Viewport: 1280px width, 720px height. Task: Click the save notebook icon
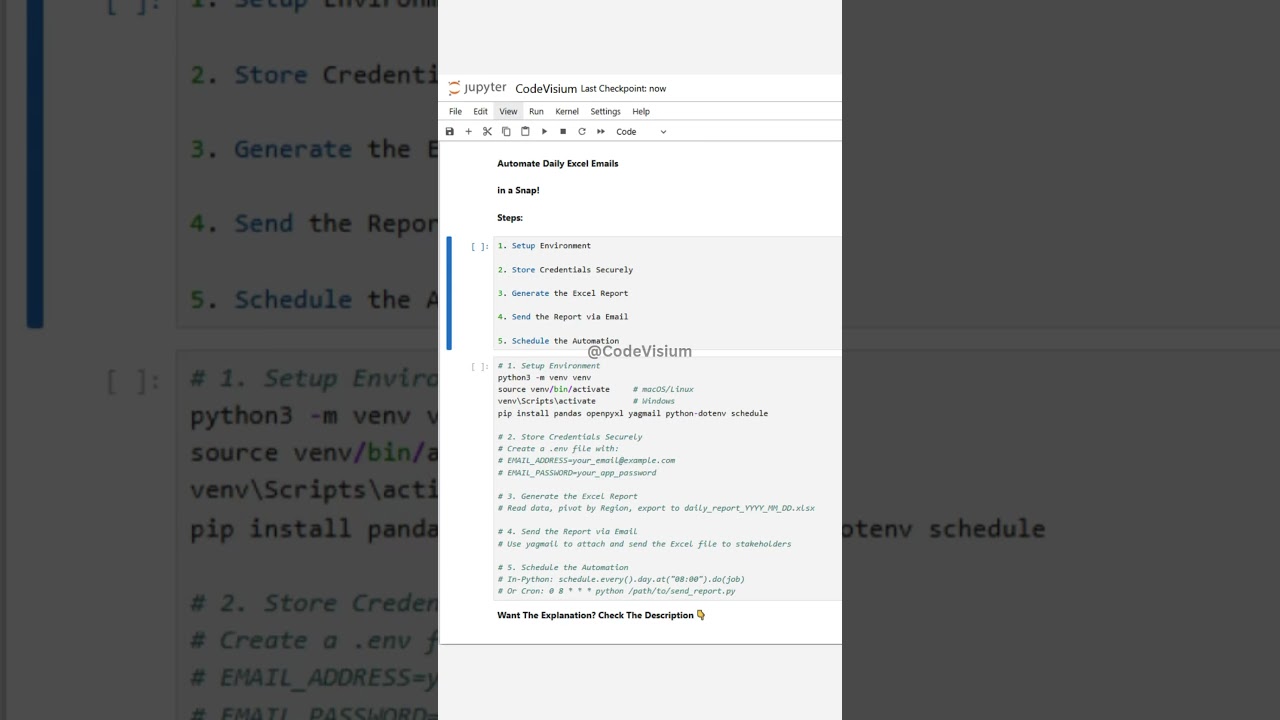click(x=450, y=132)
